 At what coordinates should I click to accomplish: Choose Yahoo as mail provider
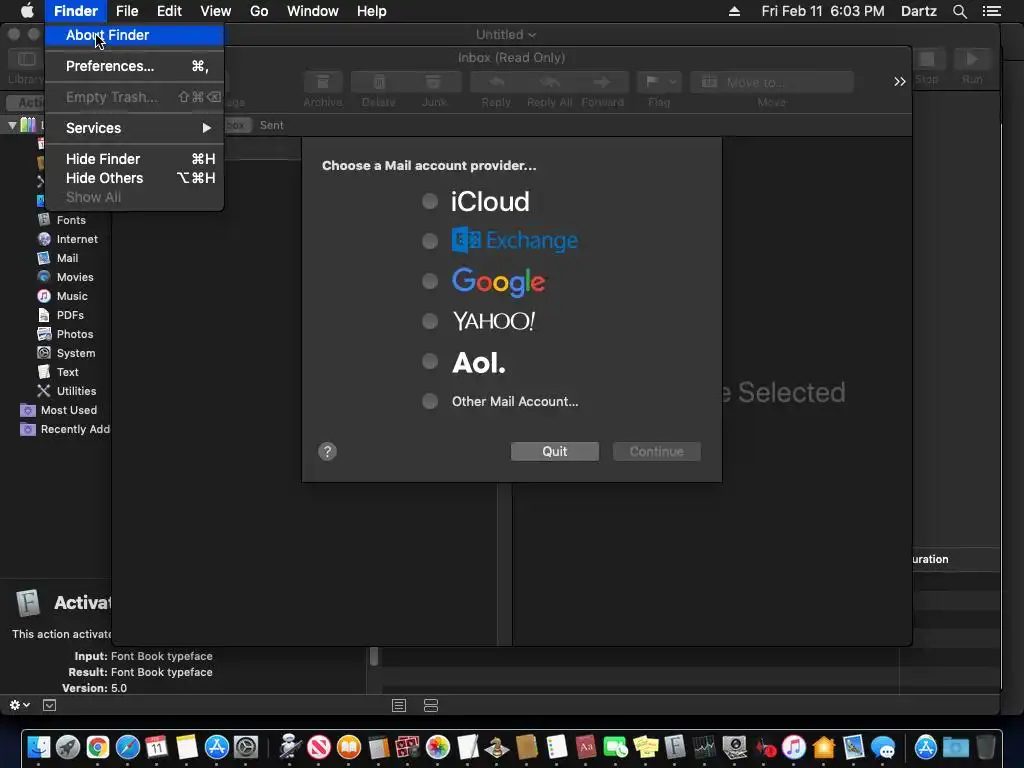pos(430,321)
